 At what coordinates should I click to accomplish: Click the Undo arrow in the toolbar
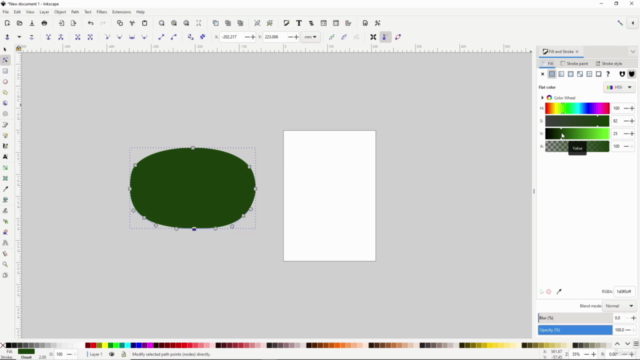pos(91,23)
